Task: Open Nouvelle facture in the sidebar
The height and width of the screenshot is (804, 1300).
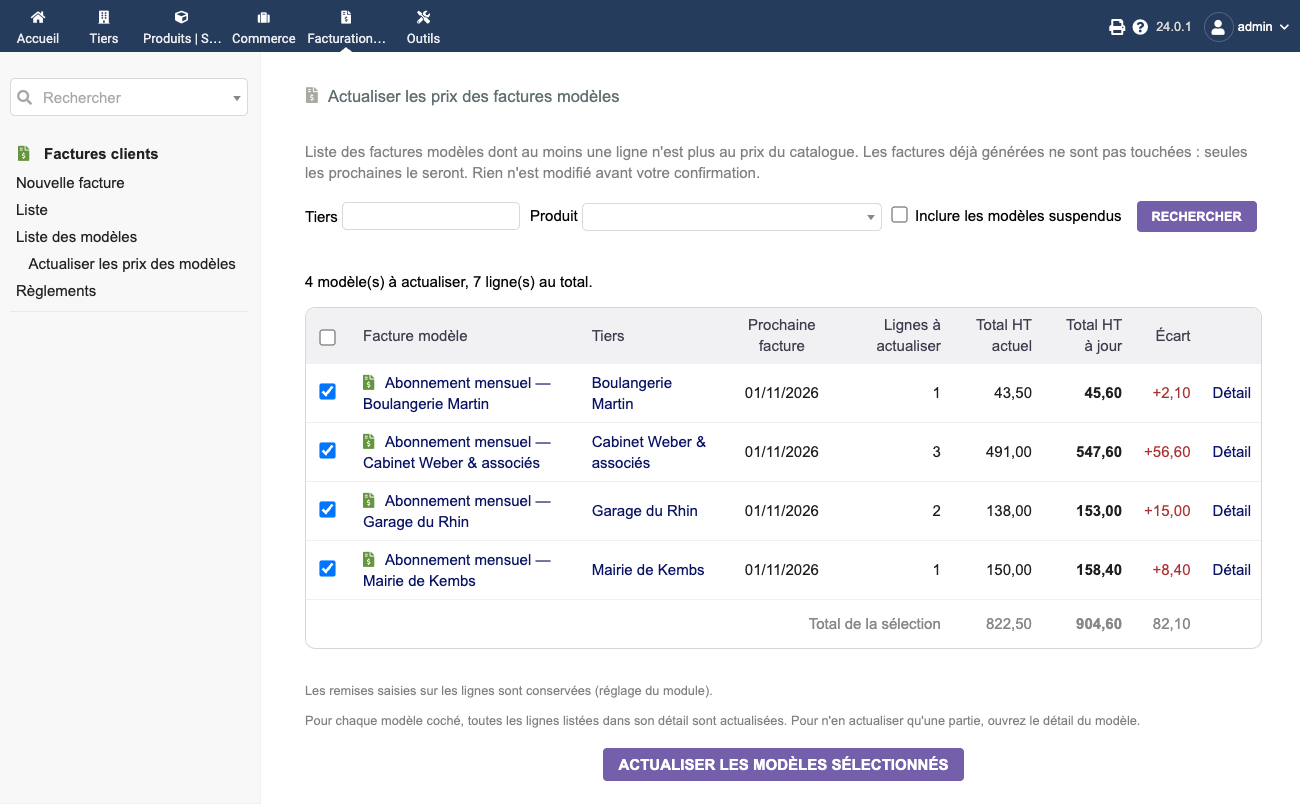Action: [70, 183]
